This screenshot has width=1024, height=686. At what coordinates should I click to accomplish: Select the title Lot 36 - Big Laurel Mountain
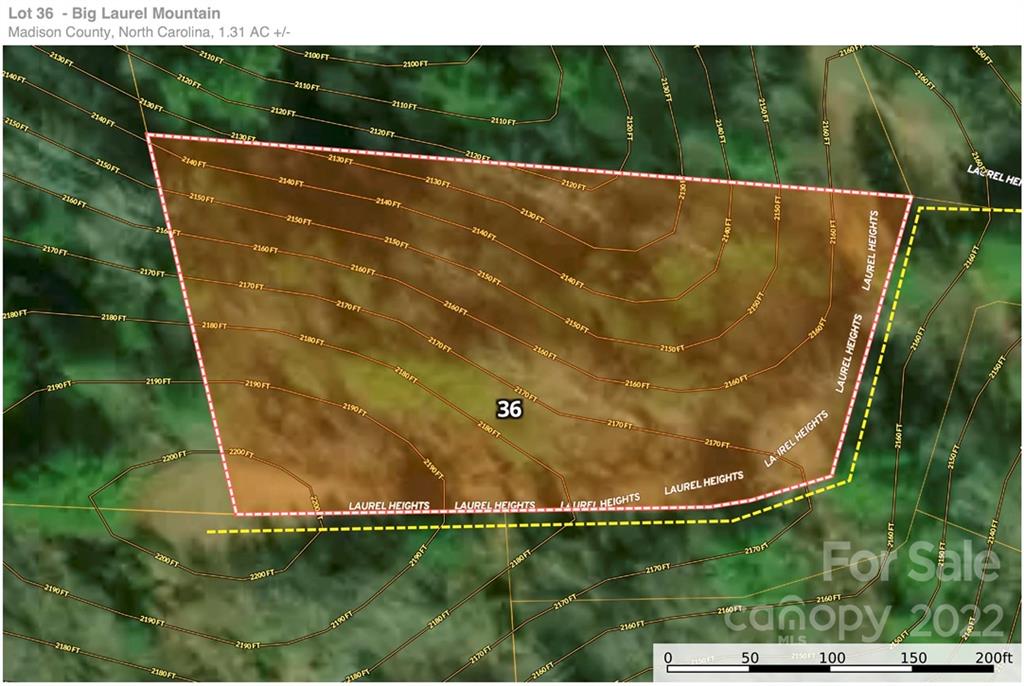tap(114, 14)
